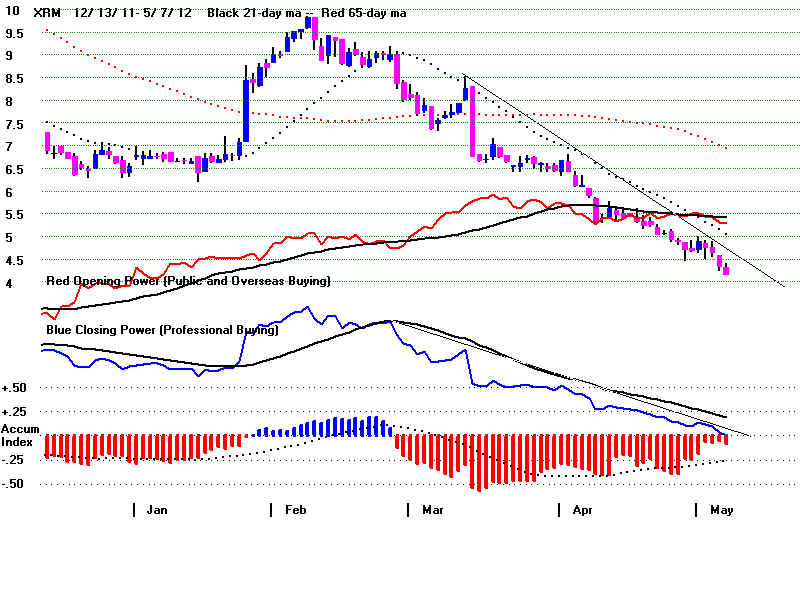Click the Blue Closing Power label
Image resolution: width=800 pixels, height=600 pixels.
pyautogui.click(x=162, y=328)
